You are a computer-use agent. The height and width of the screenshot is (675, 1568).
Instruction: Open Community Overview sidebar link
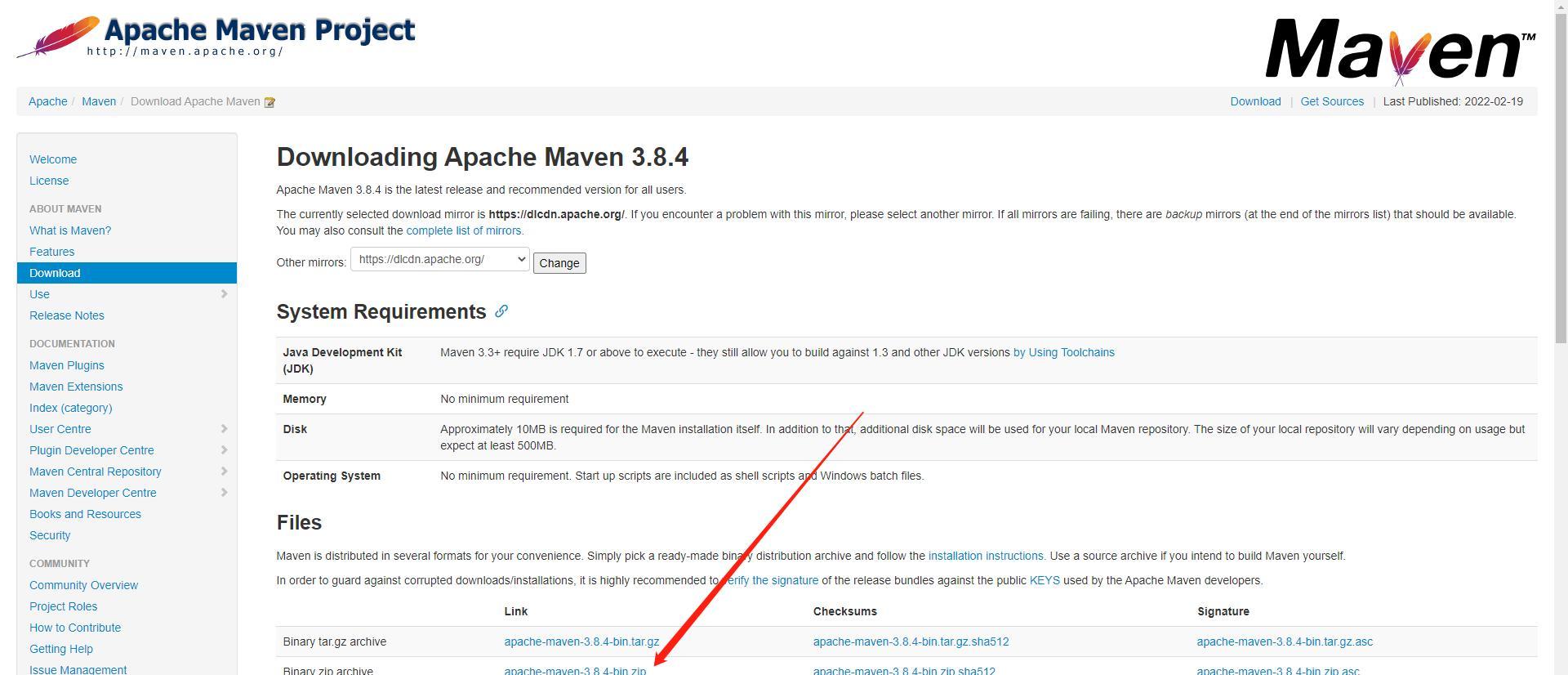tap(83, 585)
